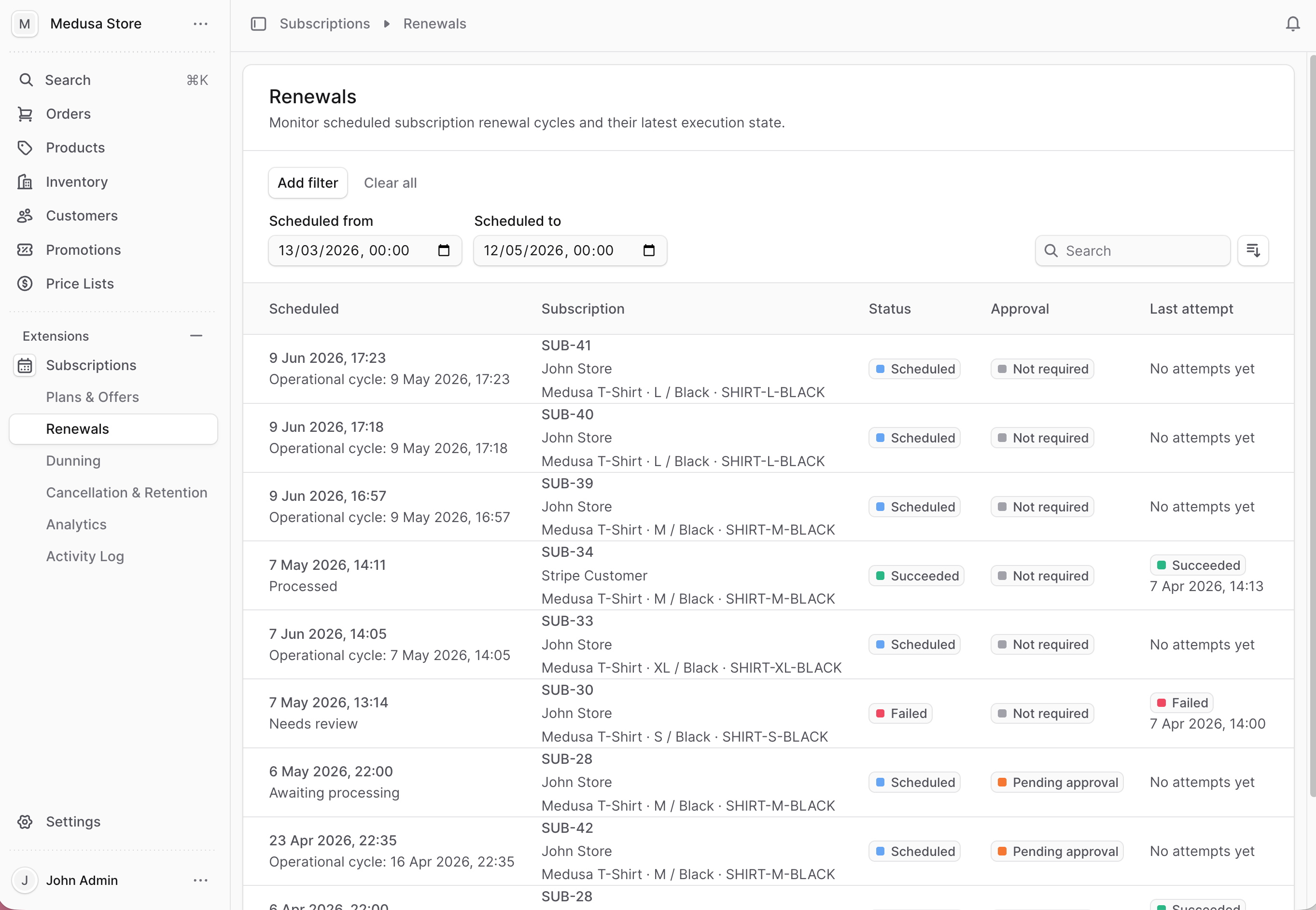Click Subscriptions breadcrumb link
The width and height of the screenshot is (1316, 910).
click(x=324, y=24)
